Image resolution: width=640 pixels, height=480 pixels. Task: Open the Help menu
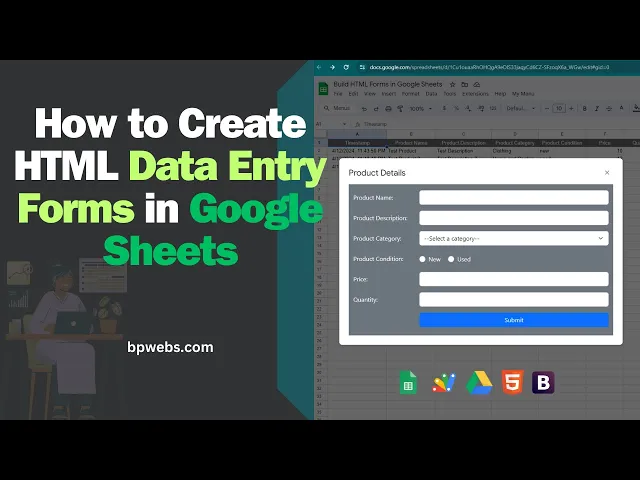pos(500,94)
